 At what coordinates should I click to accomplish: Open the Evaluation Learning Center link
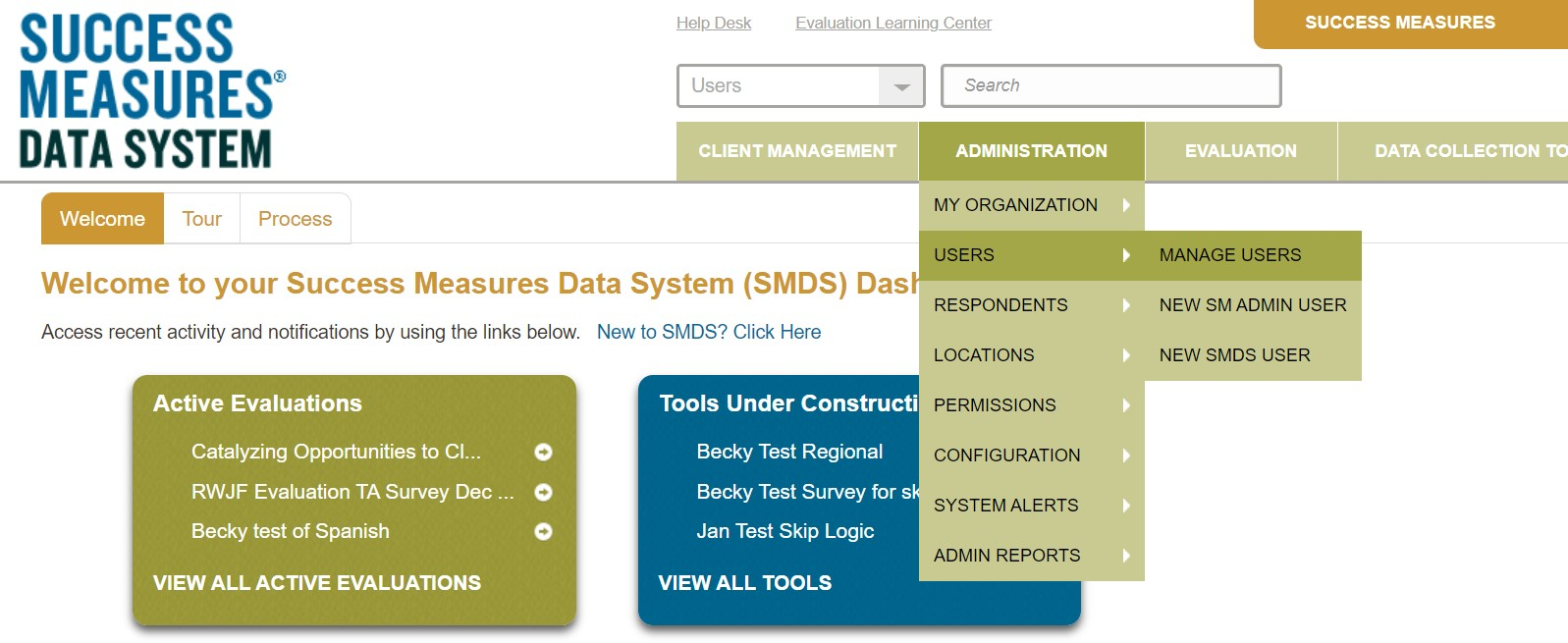click(x=893, y=23)
